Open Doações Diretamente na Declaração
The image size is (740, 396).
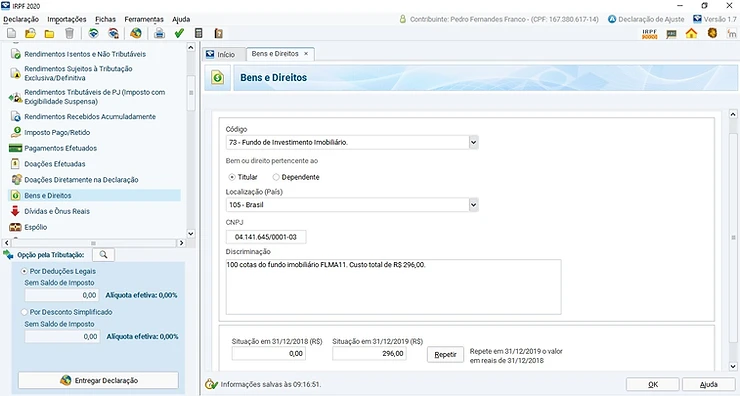click(81, 180)
